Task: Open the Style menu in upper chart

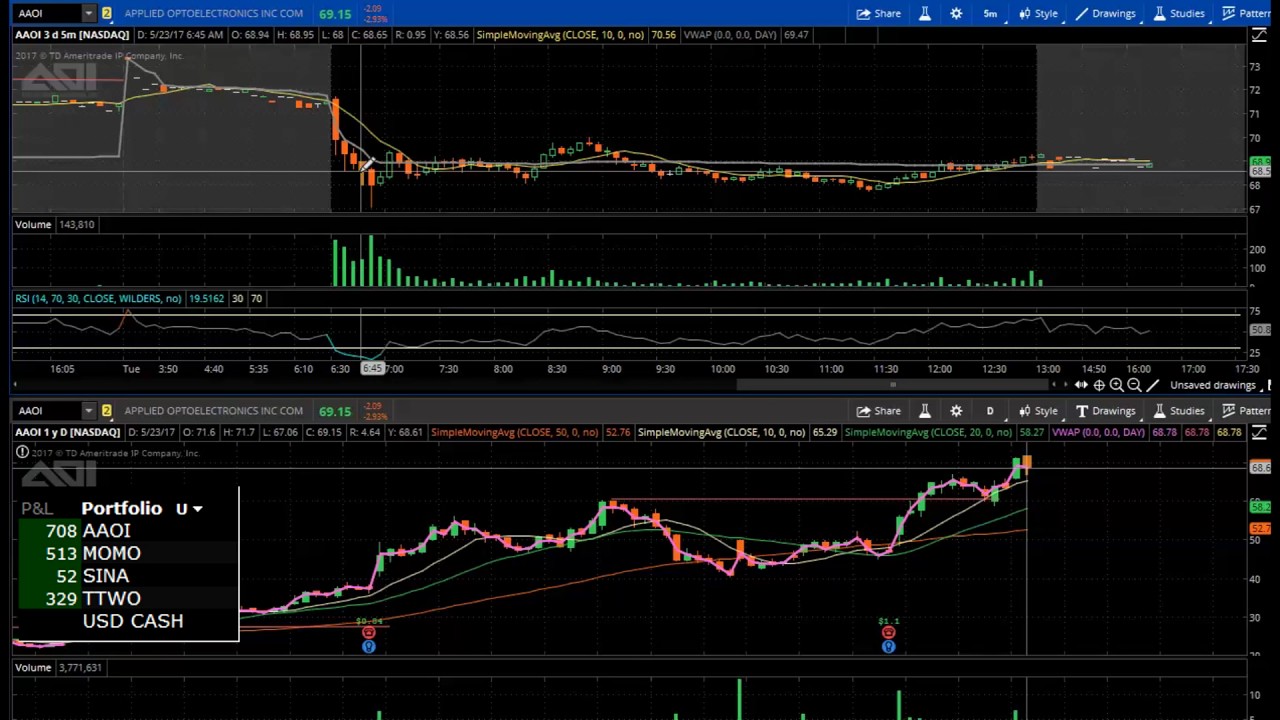Action: 1038,14
